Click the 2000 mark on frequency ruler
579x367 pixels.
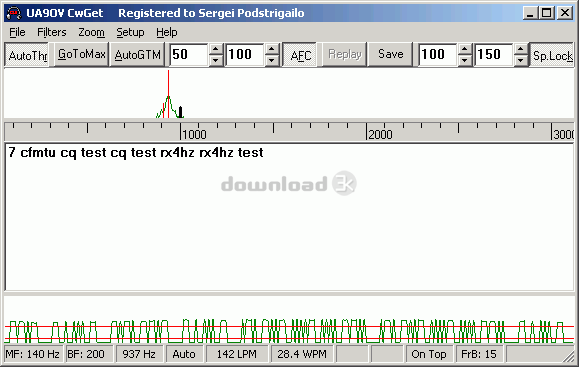pos(379,134)
